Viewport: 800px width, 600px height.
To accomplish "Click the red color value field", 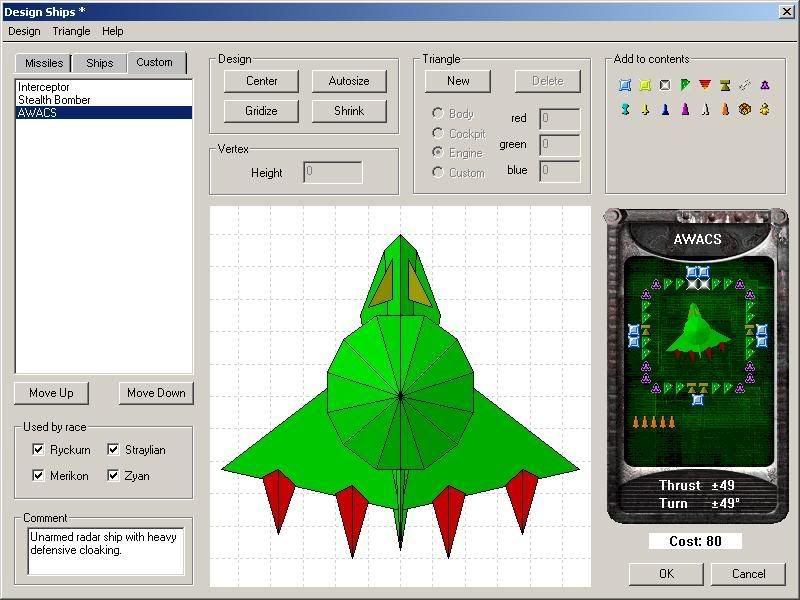I will tap(560, 119).
